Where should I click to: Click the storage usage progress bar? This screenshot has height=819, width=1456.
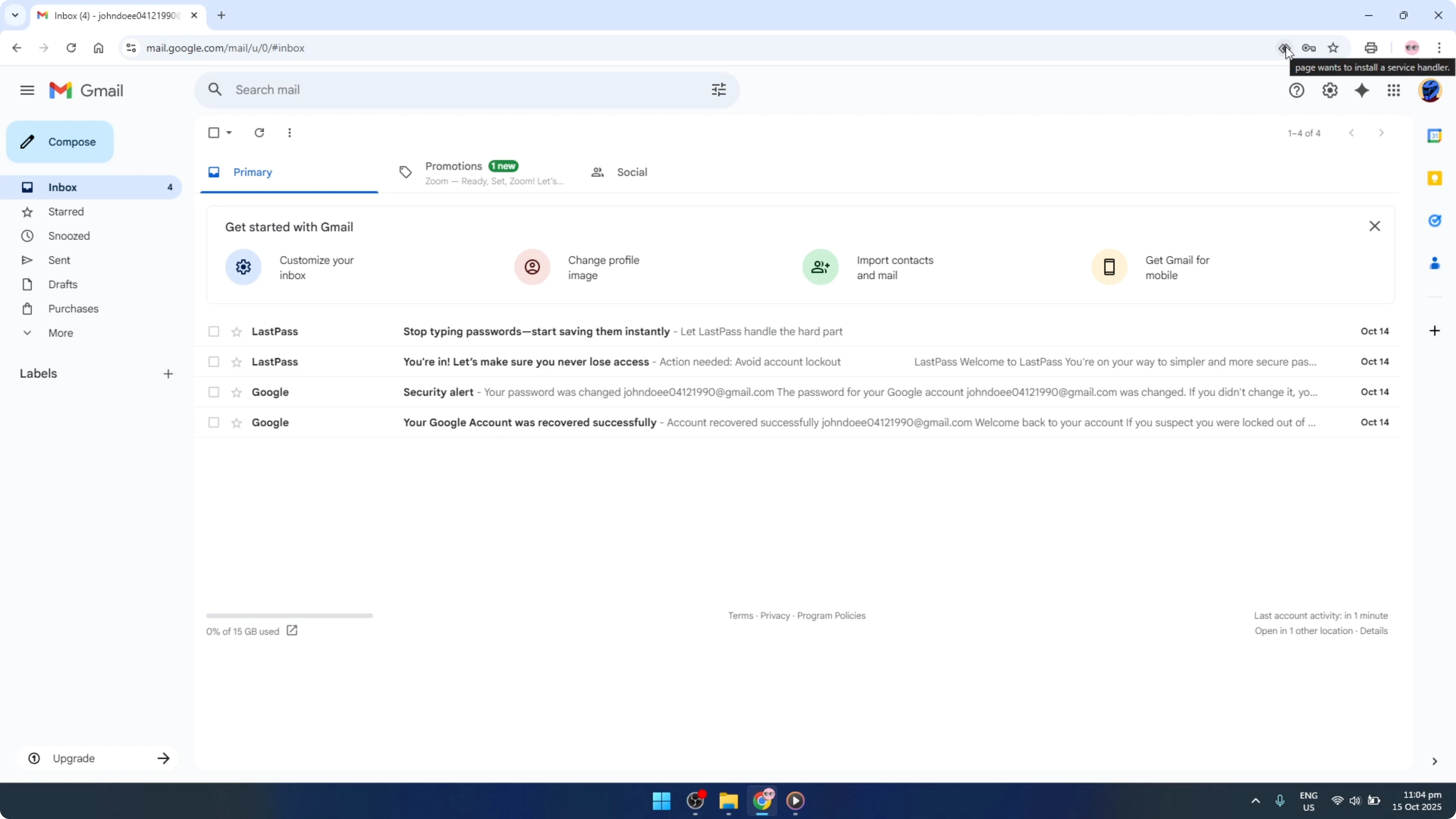289,616
